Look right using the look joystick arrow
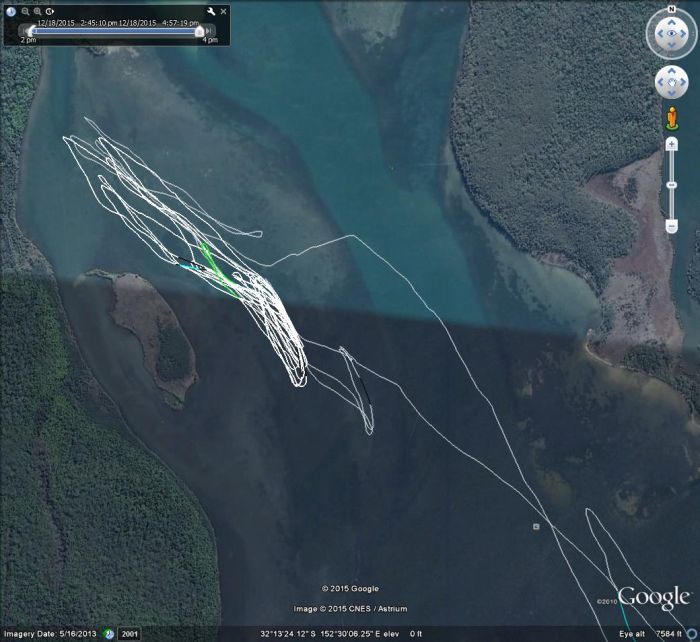This screenshot has height=642, width=700. (x=686, y=35)
